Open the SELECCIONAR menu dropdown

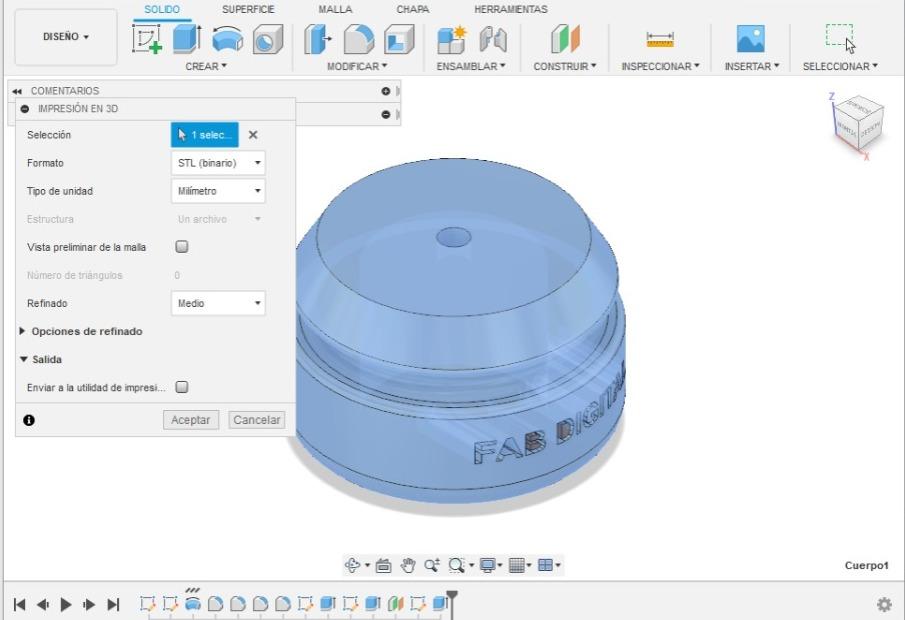840,66
